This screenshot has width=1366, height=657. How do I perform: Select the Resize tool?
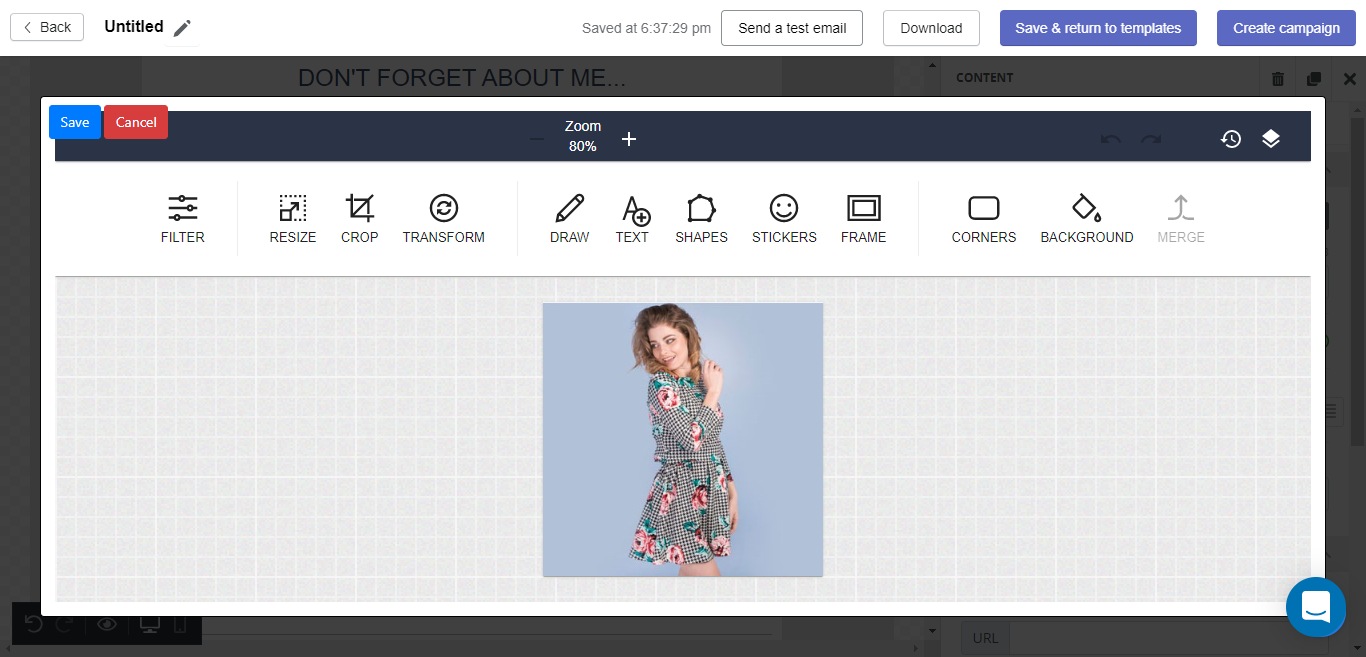[292, 219]
